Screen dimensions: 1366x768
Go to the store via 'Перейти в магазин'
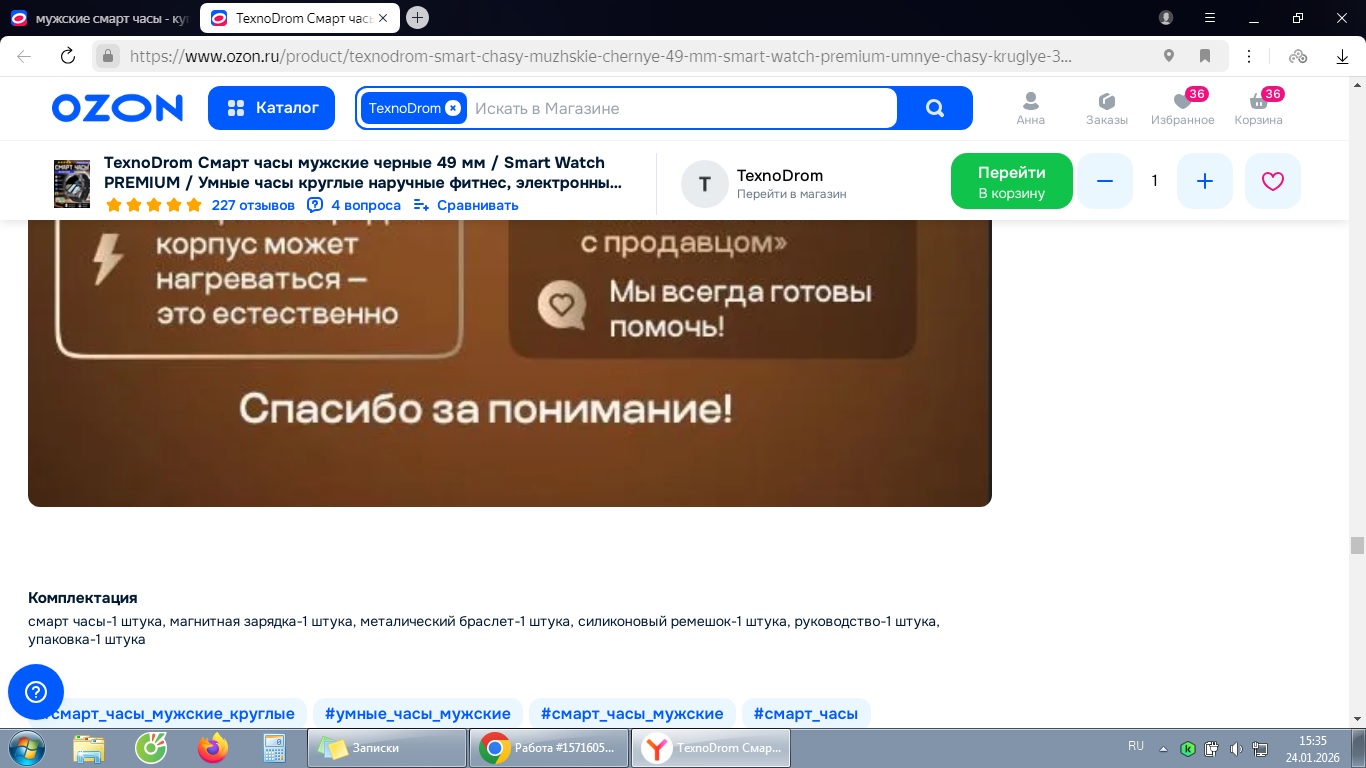792,194
